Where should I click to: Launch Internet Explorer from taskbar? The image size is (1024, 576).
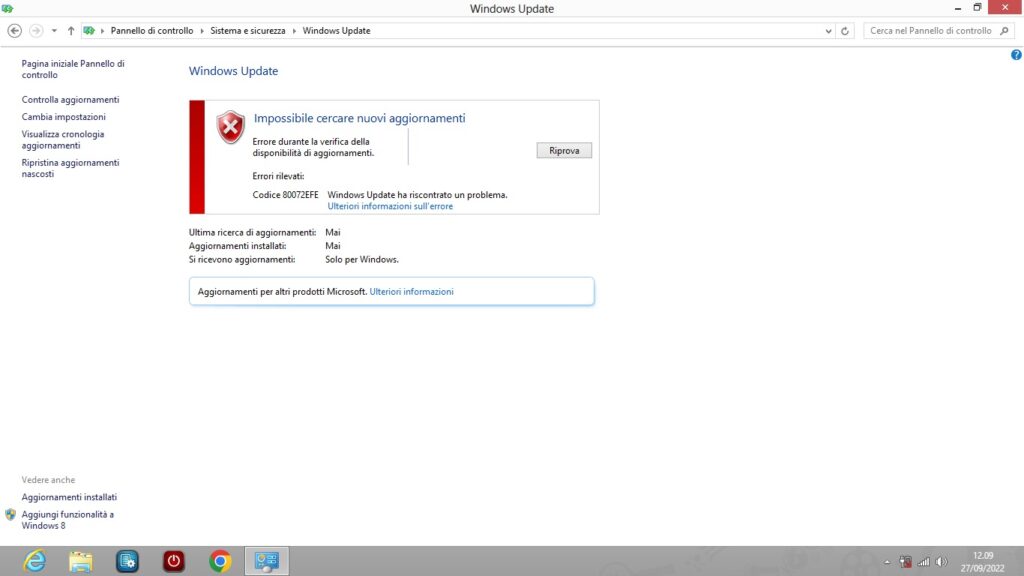(35, 561)
